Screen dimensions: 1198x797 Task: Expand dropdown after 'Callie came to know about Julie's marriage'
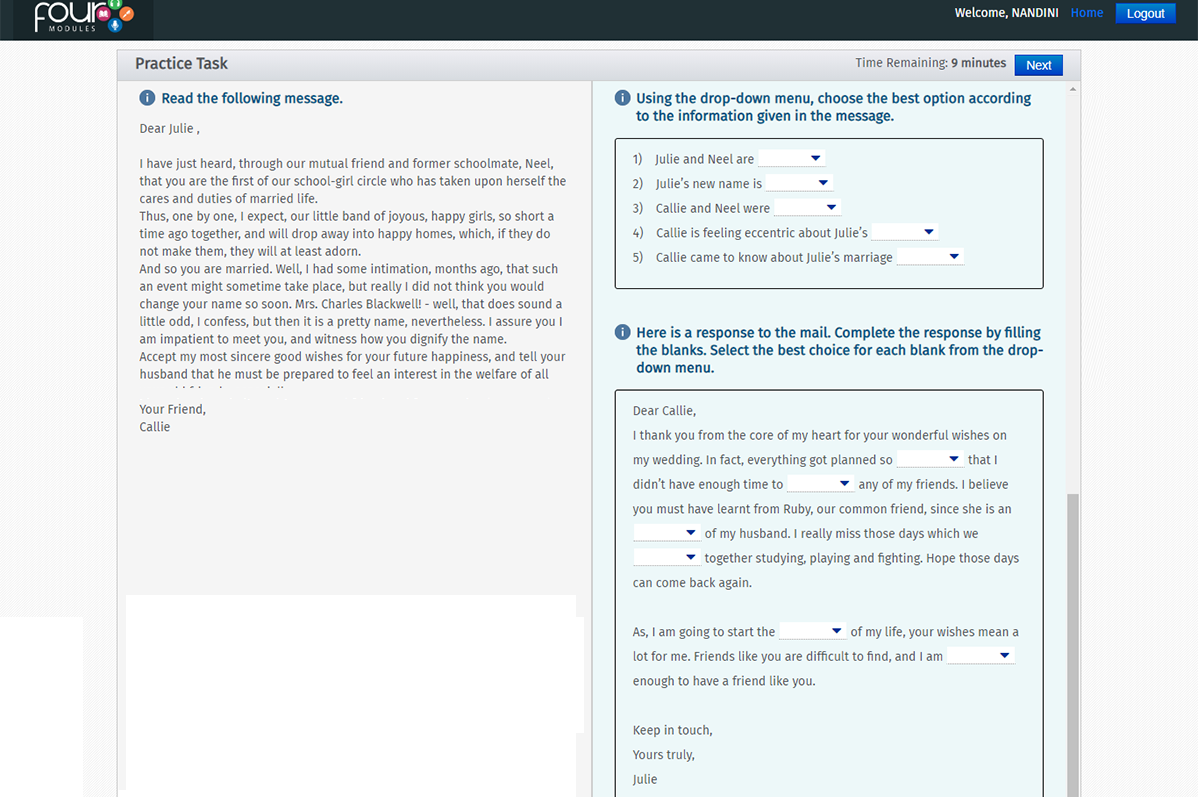[930, 256]
